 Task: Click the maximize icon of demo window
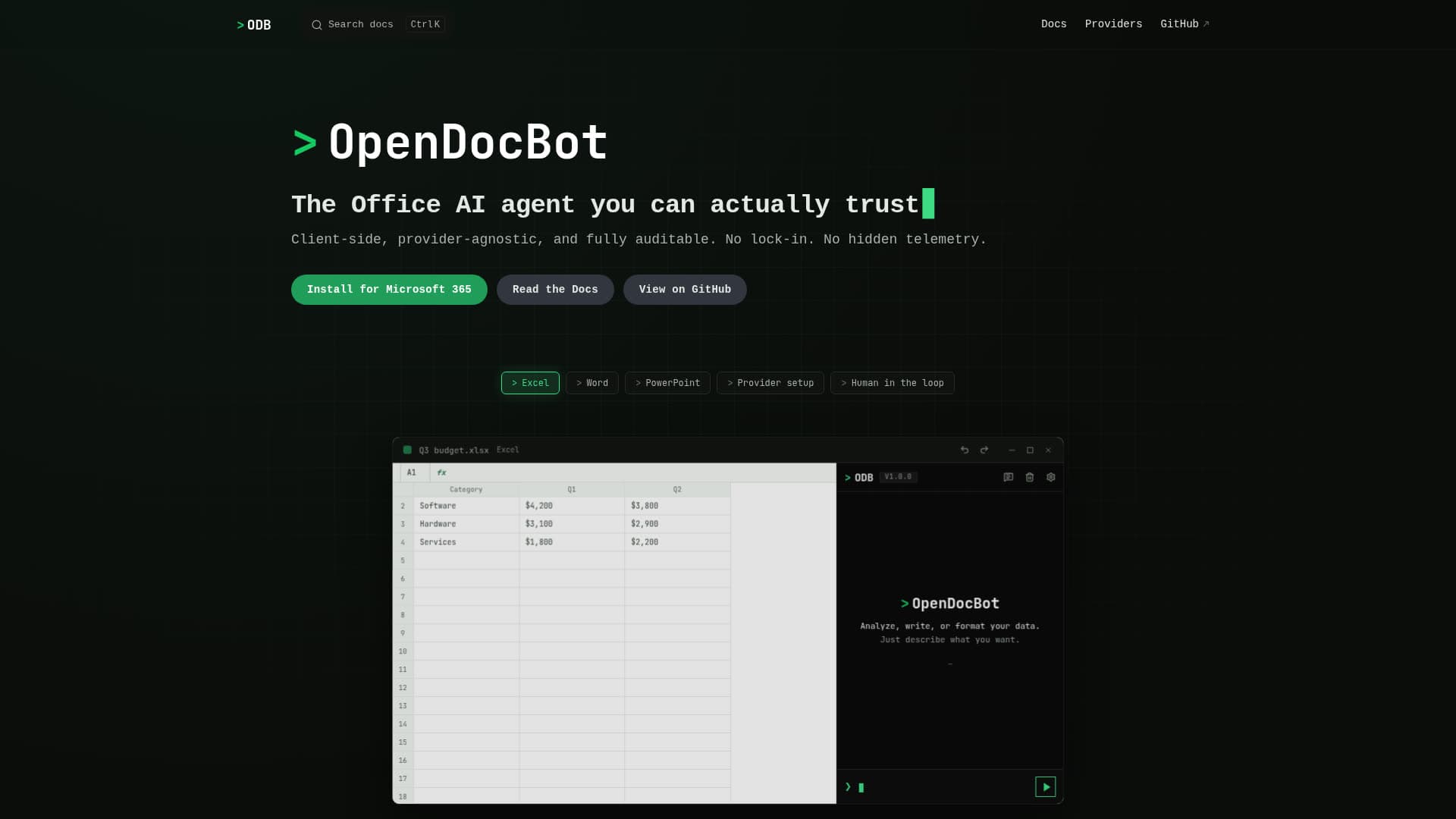(1030, 450)
